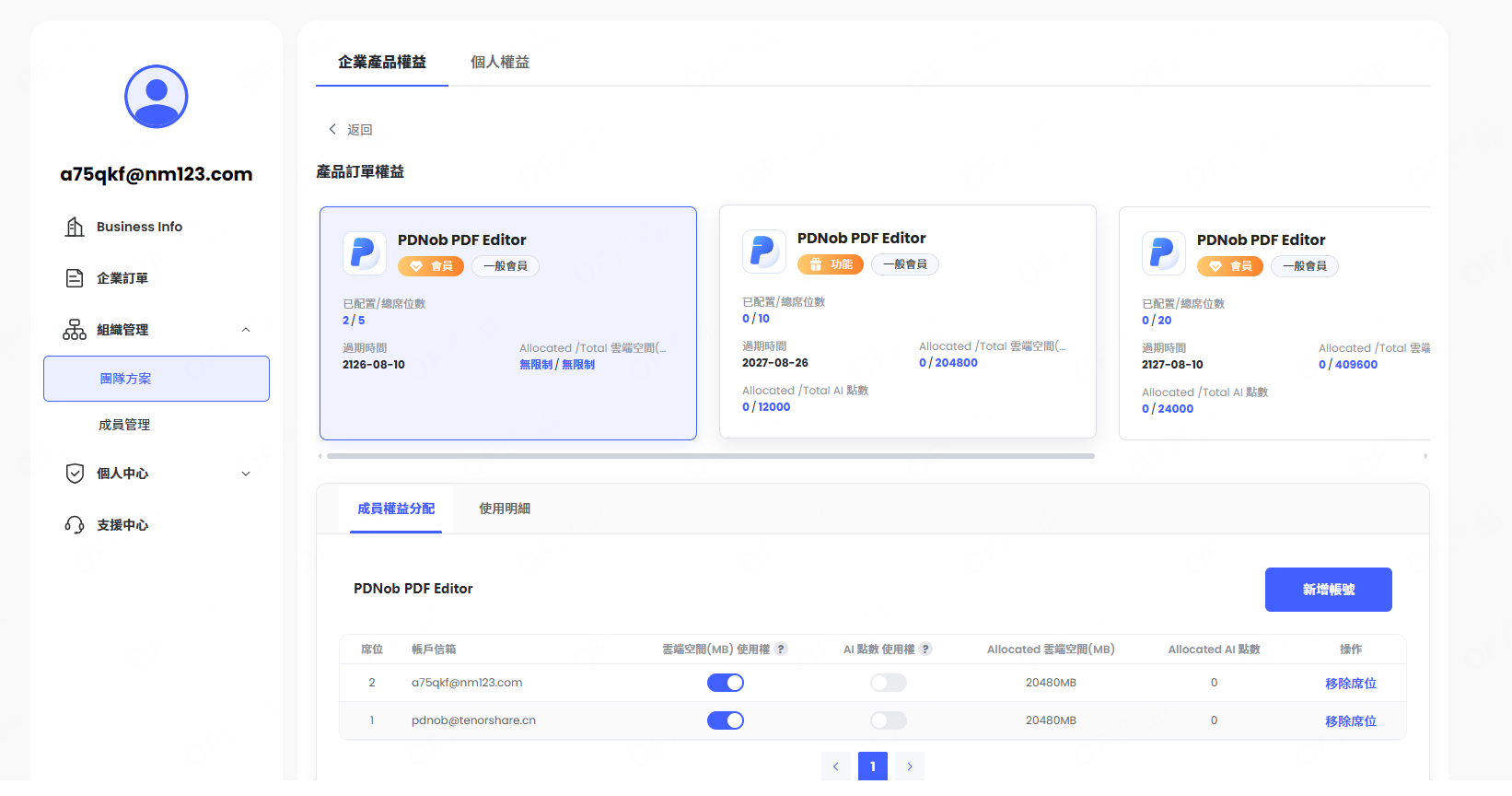
Task: Click the account name a75qkf@nm123.com in sidebar
Action: 157,174
